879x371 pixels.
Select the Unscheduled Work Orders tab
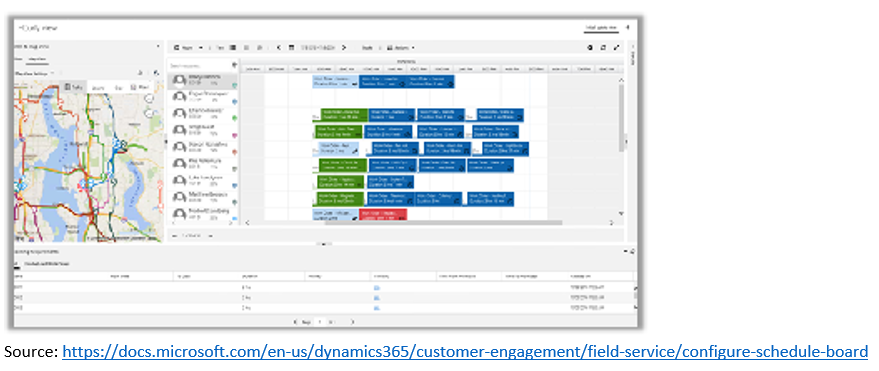(47, 263)
